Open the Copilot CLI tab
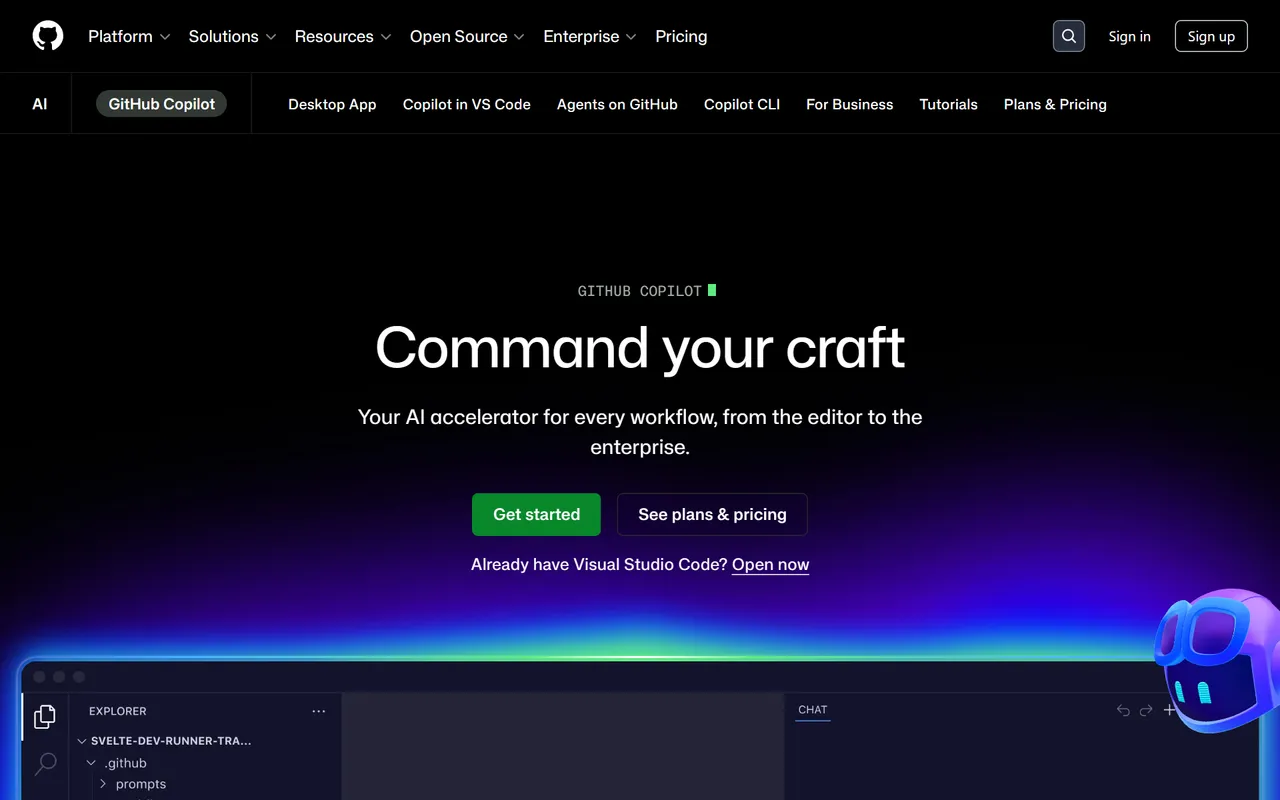Screen dimensions: 1280x800 (742, 104)
